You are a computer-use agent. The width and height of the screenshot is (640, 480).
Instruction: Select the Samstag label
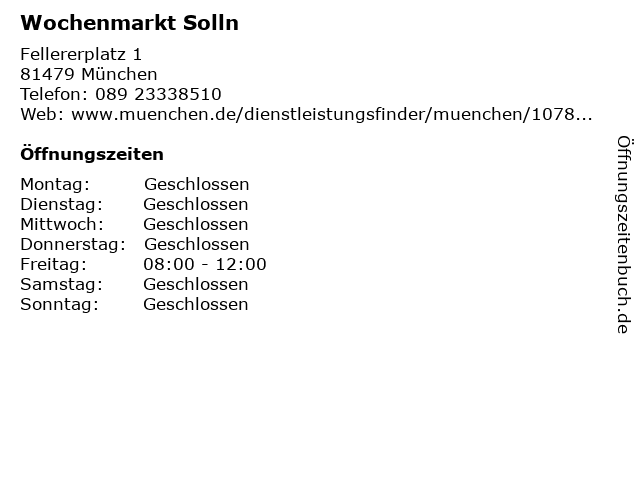(62, 284)
